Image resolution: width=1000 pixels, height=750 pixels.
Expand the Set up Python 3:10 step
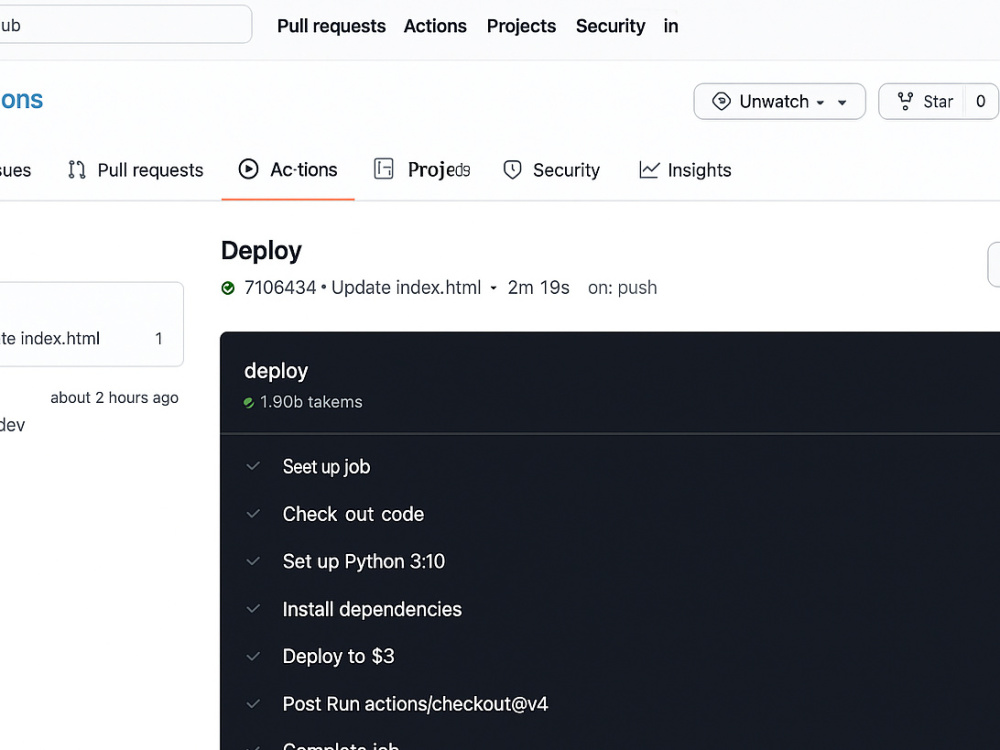point(364,561)
